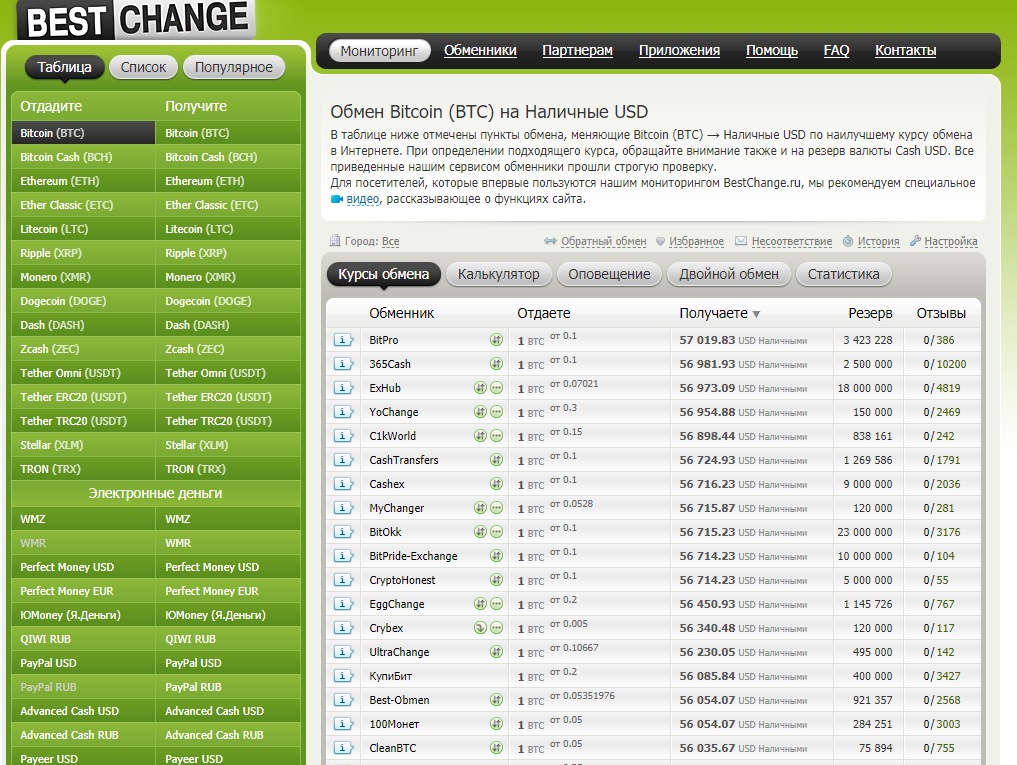The height and width of the screenshot is (765, 1017).
Task: Open info icon for CleanBTC row
Action: pos(343,748)
